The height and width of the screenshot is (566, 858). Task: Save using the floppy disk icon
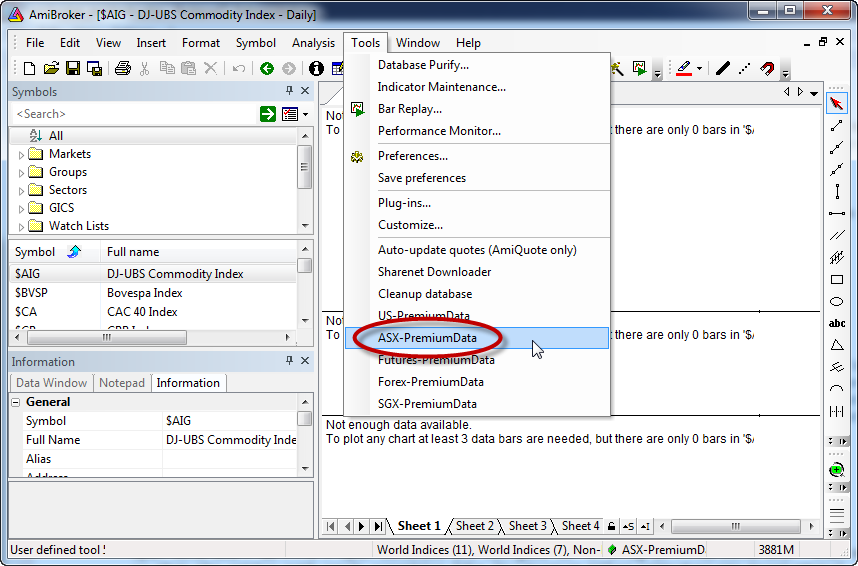coord(73,68)
